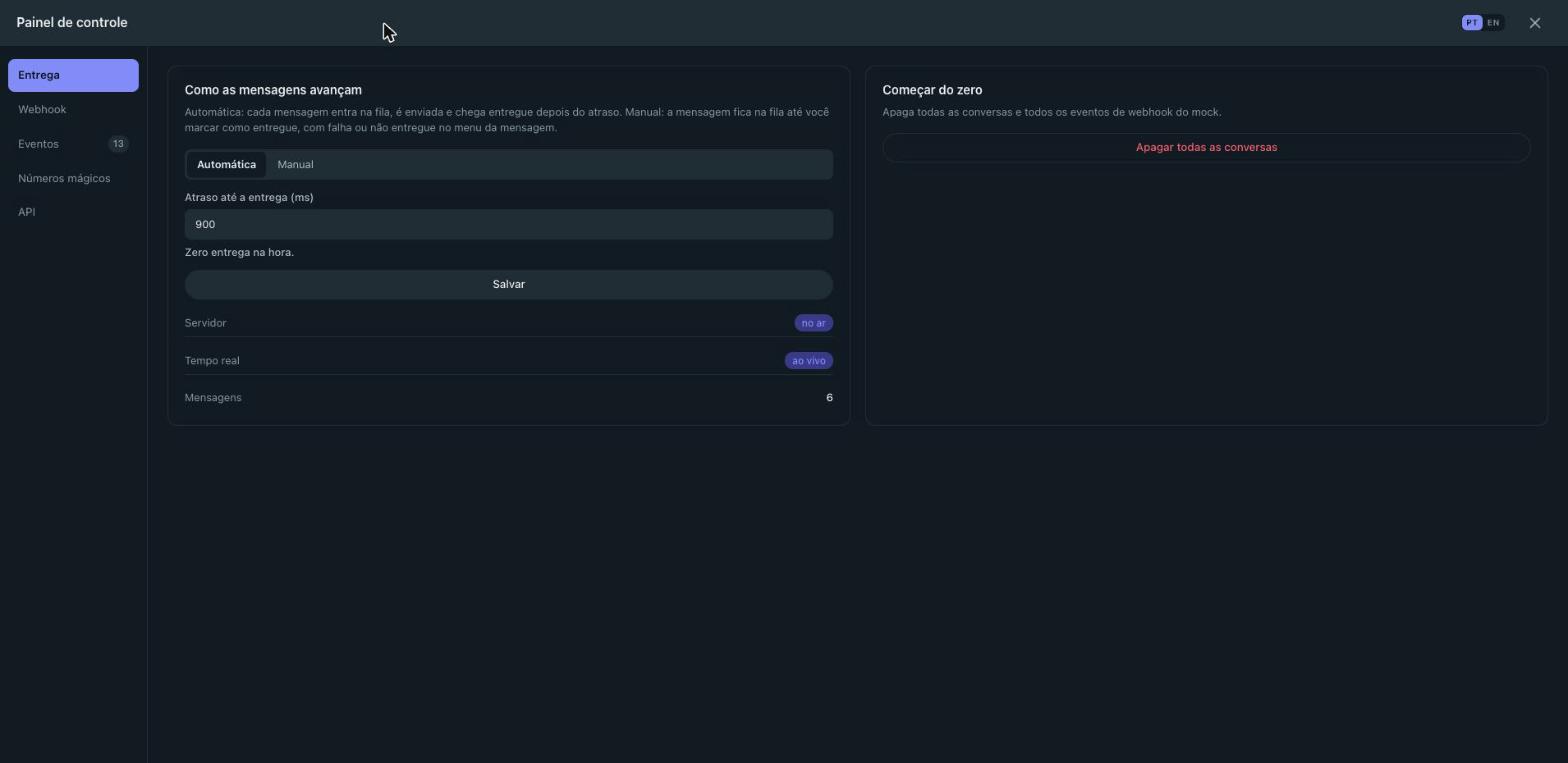Click the 'Como as mensagens avançam' heading

coord(273,90)
